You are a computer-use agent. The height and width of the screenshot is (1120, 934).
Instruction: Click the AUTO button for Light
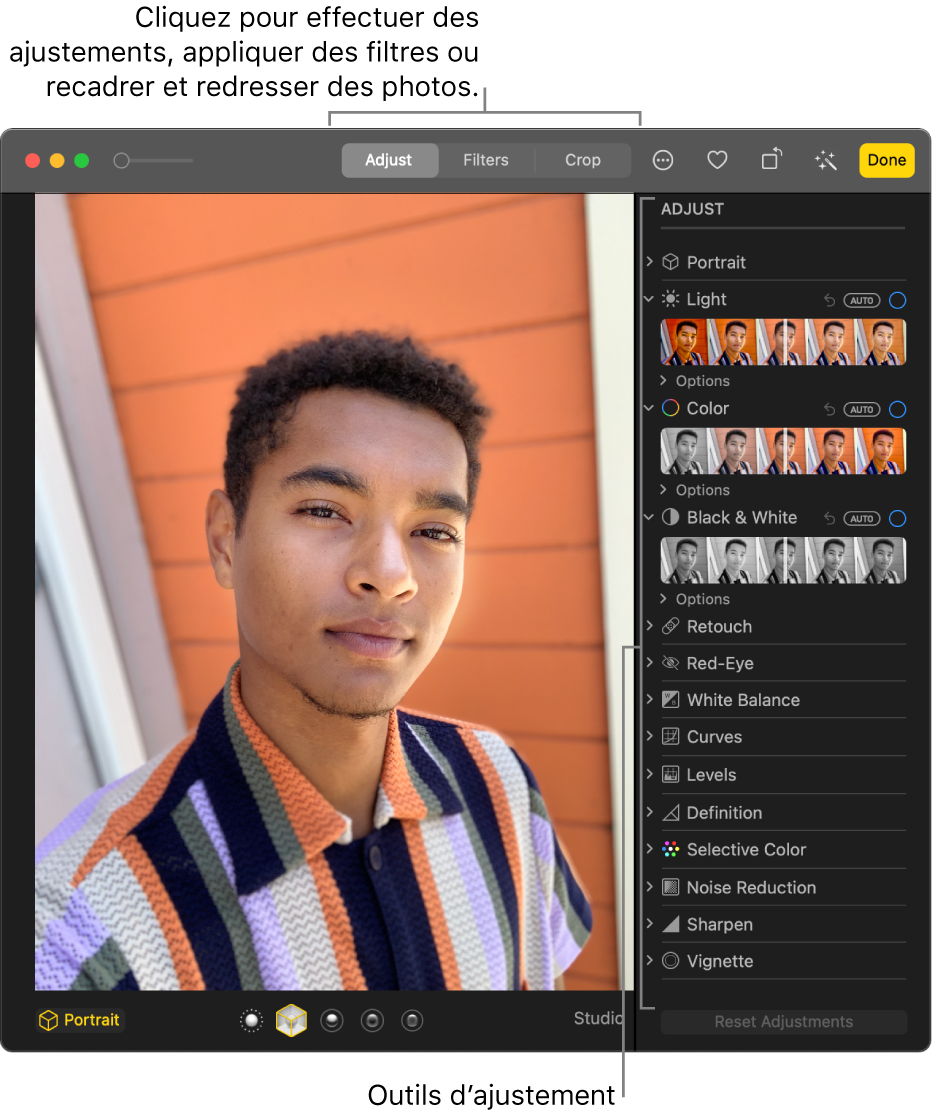pos(862,301)
